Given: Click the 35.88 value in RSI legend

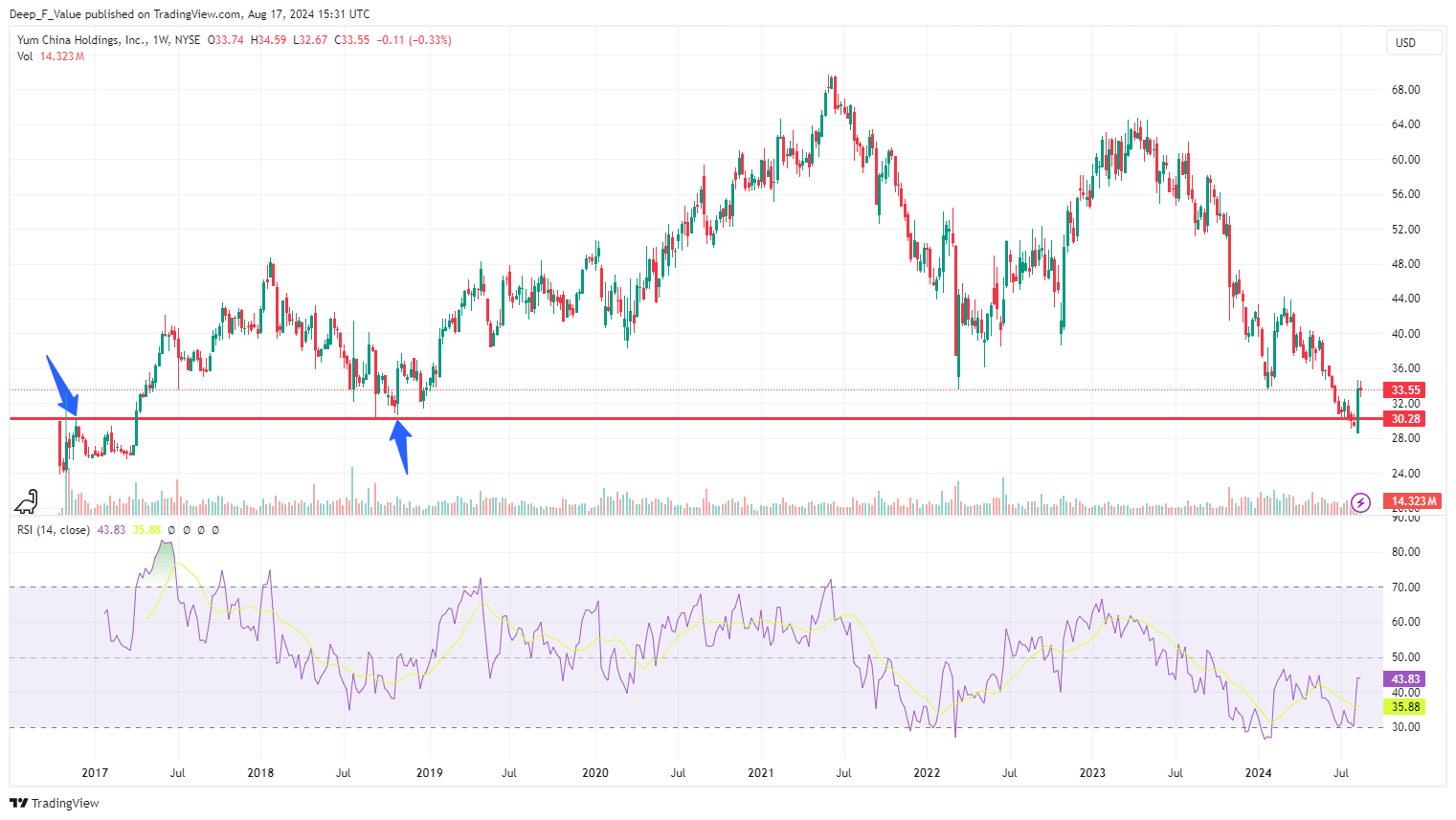Looking at the screenshot, I should coord(146,530).
